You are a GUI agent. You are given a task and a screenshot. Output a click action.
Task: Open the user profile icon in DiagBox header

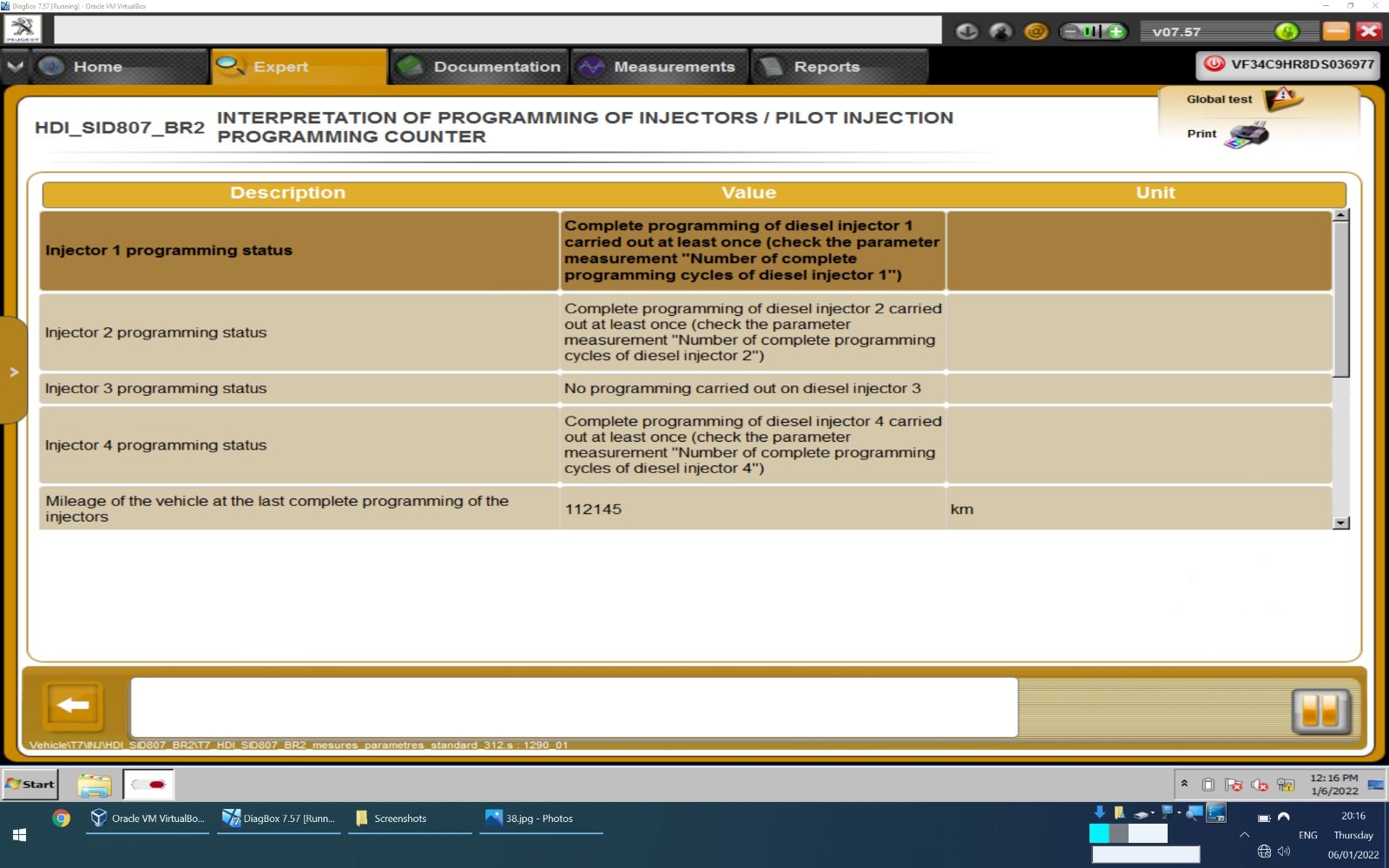(1001, 31)
